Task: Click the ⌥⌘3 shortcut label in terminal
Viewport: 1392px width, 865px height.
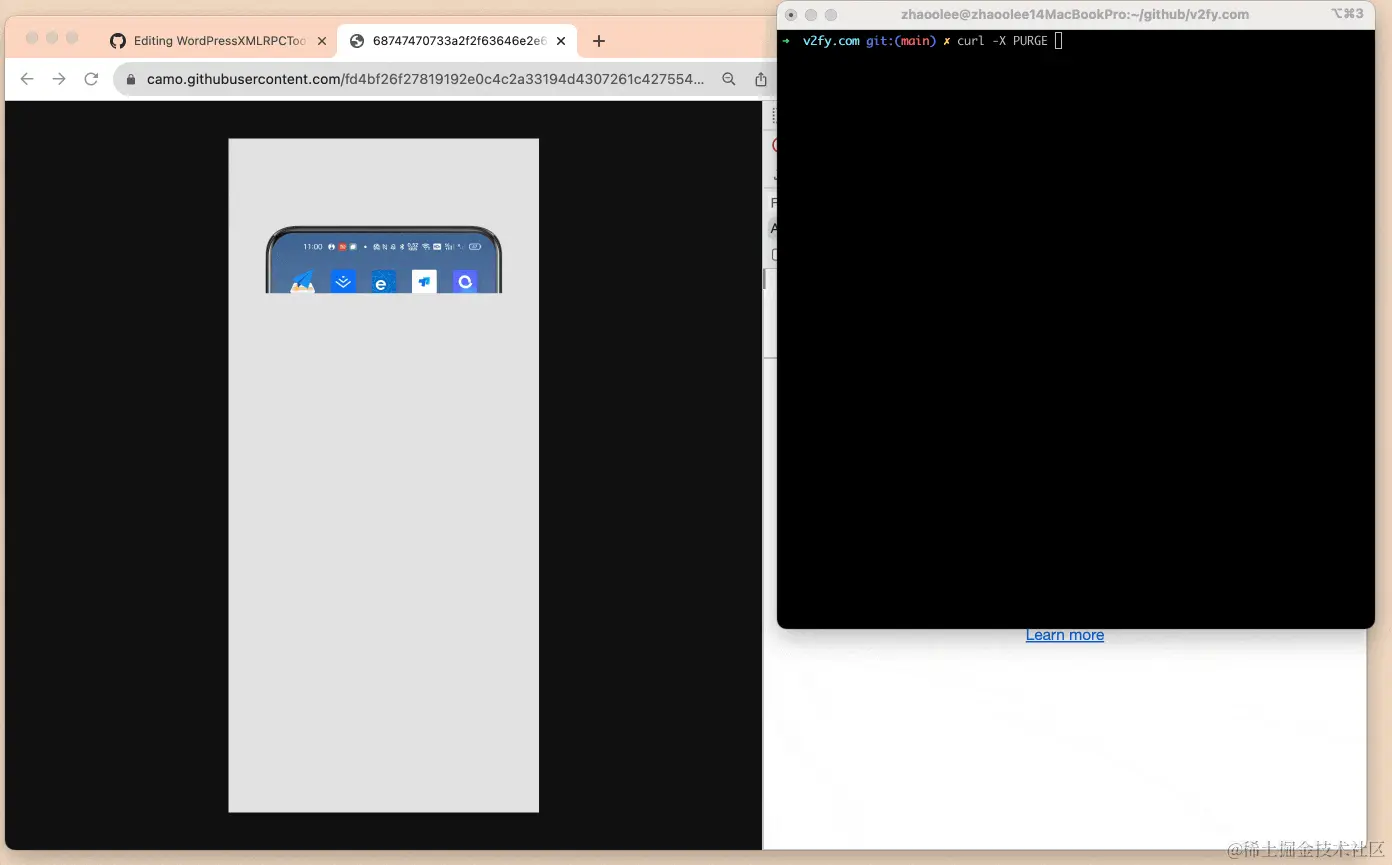Action: 1347,14
